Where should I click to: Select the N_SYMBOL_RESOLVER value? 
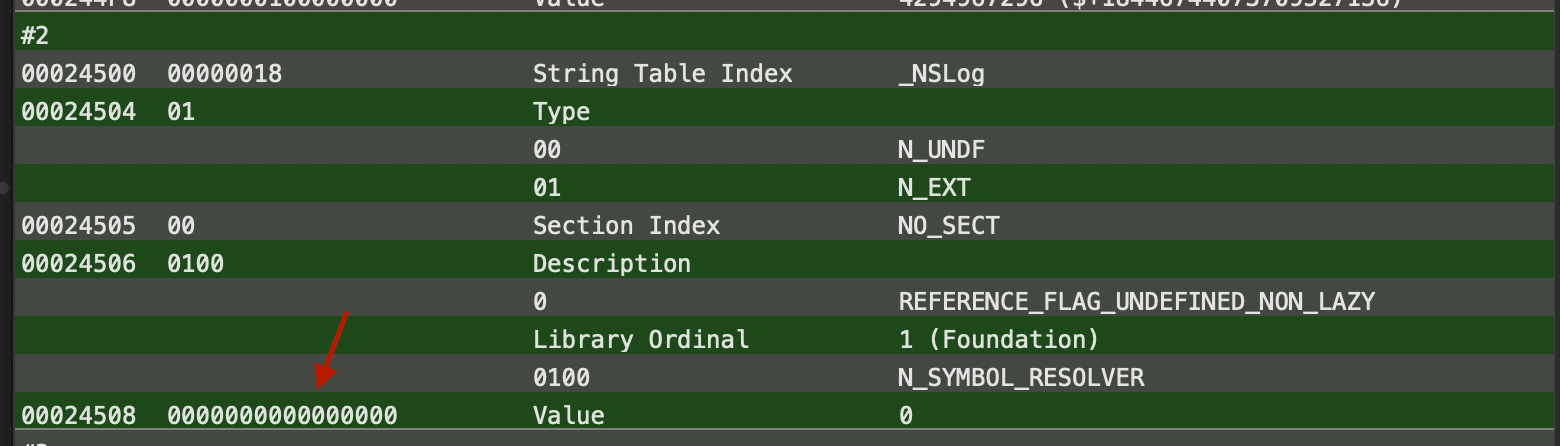[1021, 378]
